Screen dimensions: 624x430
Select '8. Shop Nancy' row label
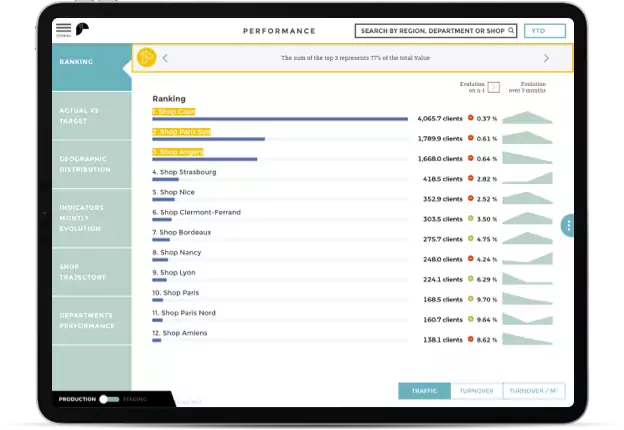coord(177,253)
